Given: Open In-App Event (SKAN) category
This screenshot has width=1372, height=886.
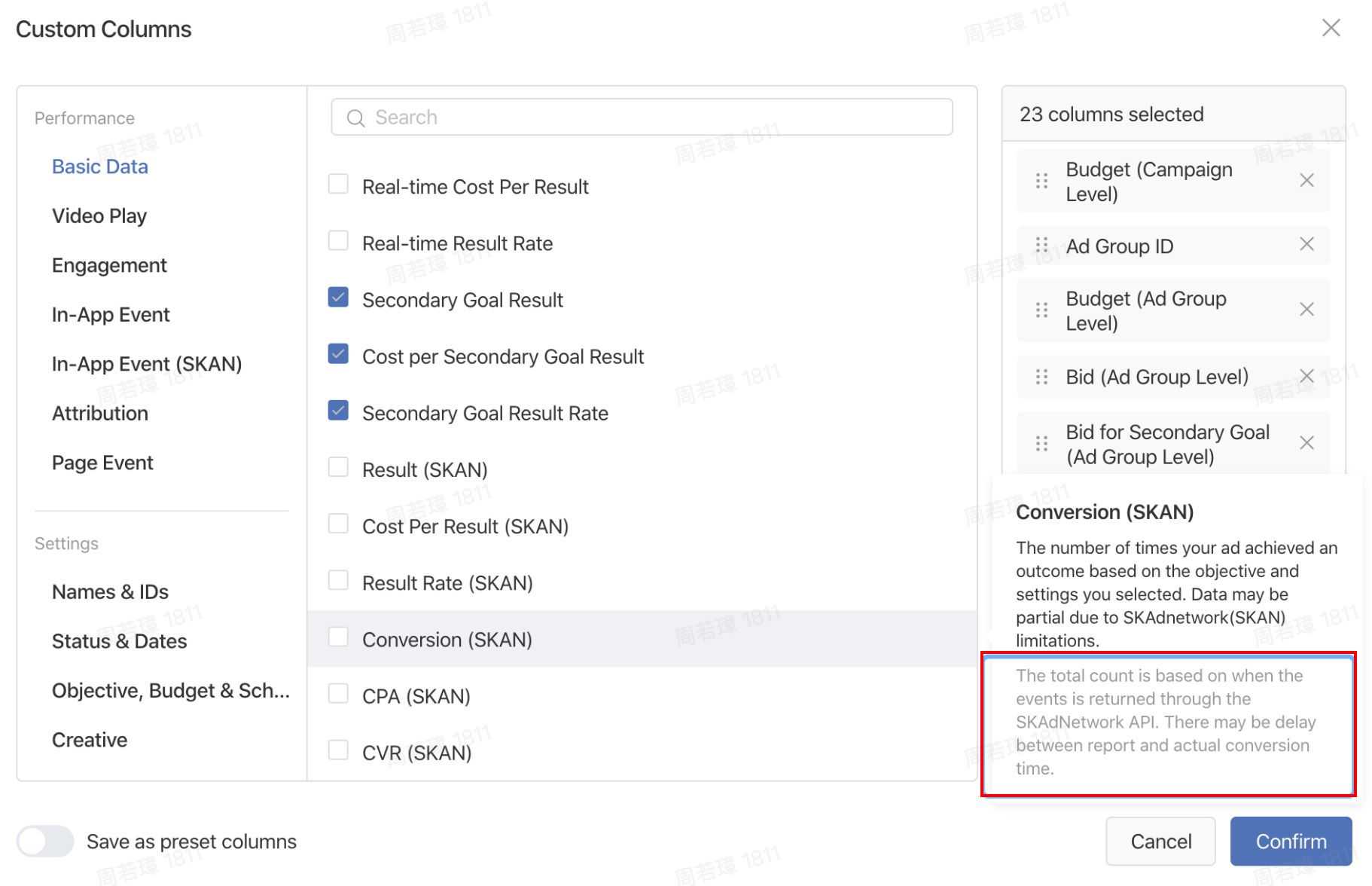Looking at the screenshot, I should pyautogui.click(x=147, y=364).
